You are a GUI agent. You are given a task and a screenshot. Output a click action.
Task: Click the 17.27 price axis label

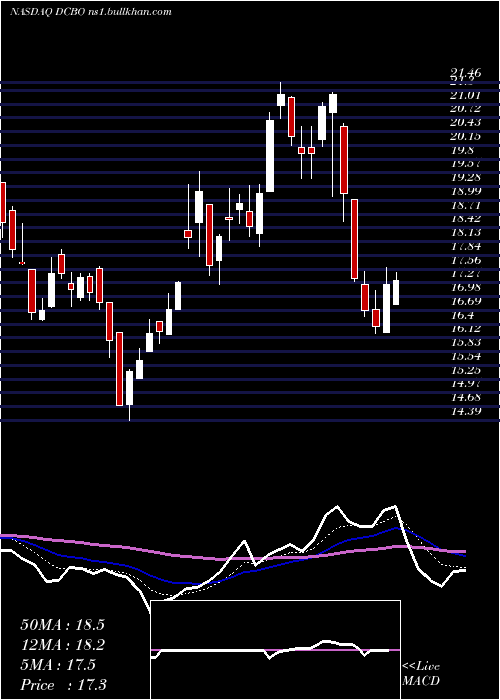(466, 274)
